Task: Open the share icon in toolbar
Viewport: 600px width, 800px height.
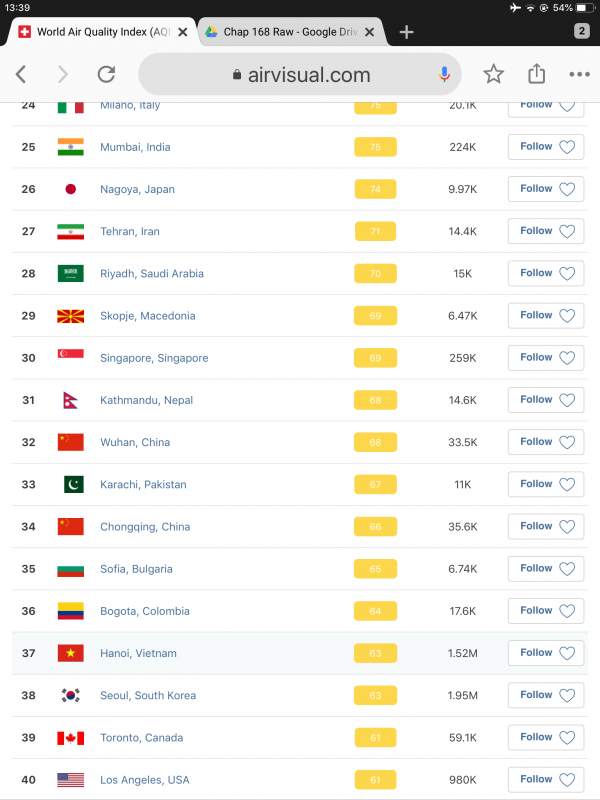Action: pos(536,73)
